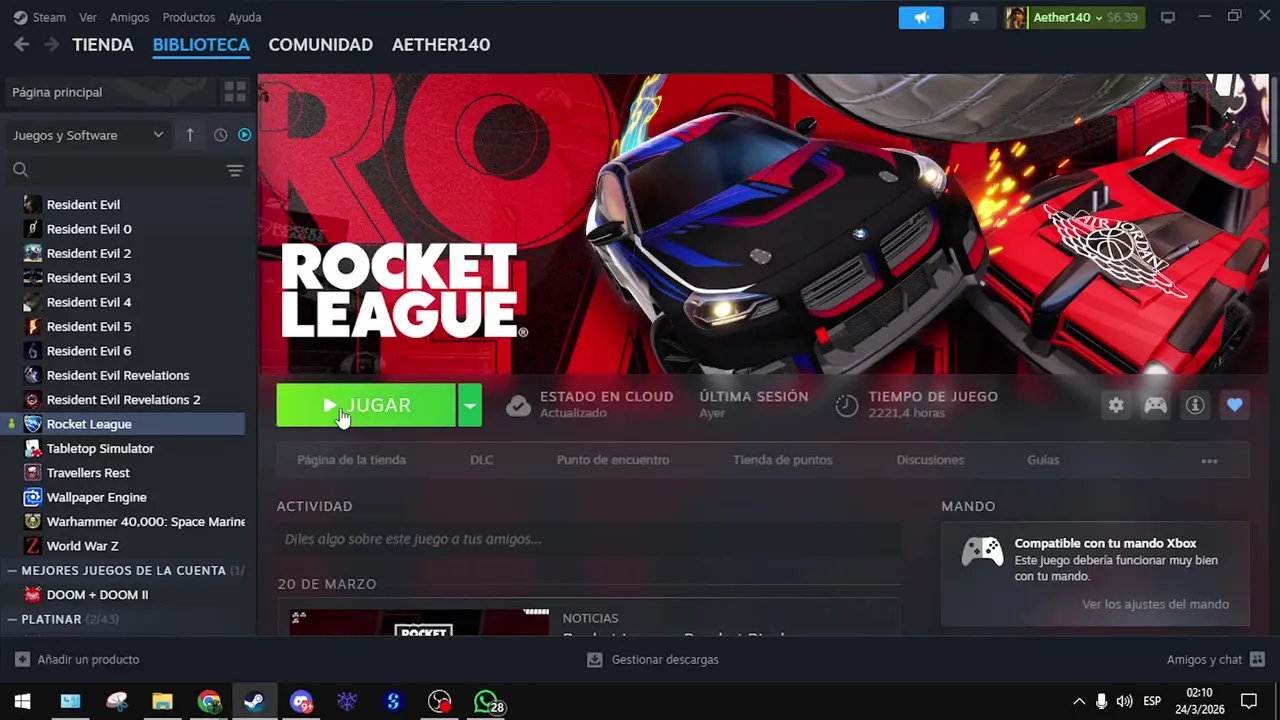Click Estado en Cloud status icon

[x=518, y=405]
